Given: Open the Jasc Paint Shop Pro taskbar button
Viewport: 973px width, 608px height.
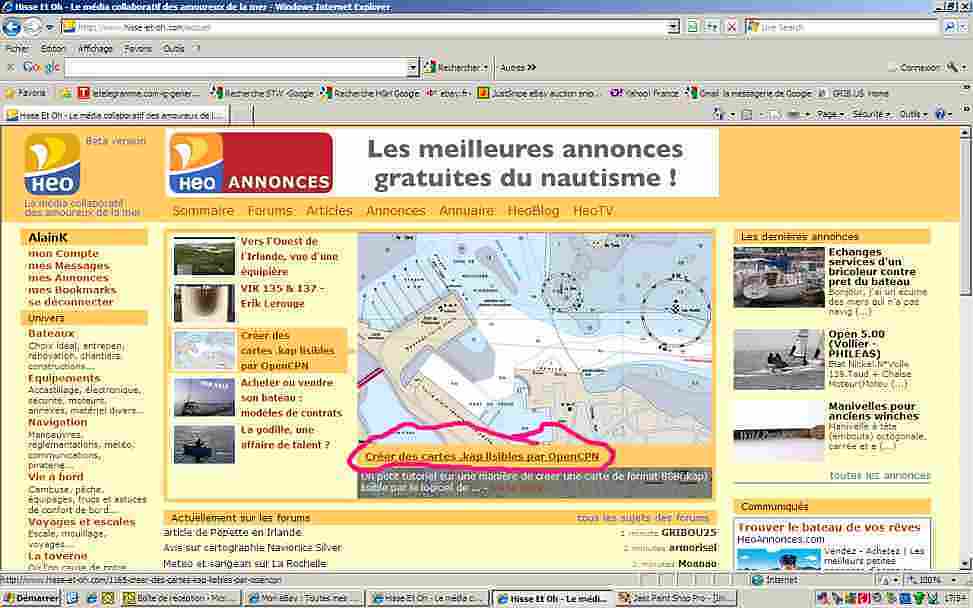Looking at the screenshot, I should pyautogui.click(x=677, y=598).
